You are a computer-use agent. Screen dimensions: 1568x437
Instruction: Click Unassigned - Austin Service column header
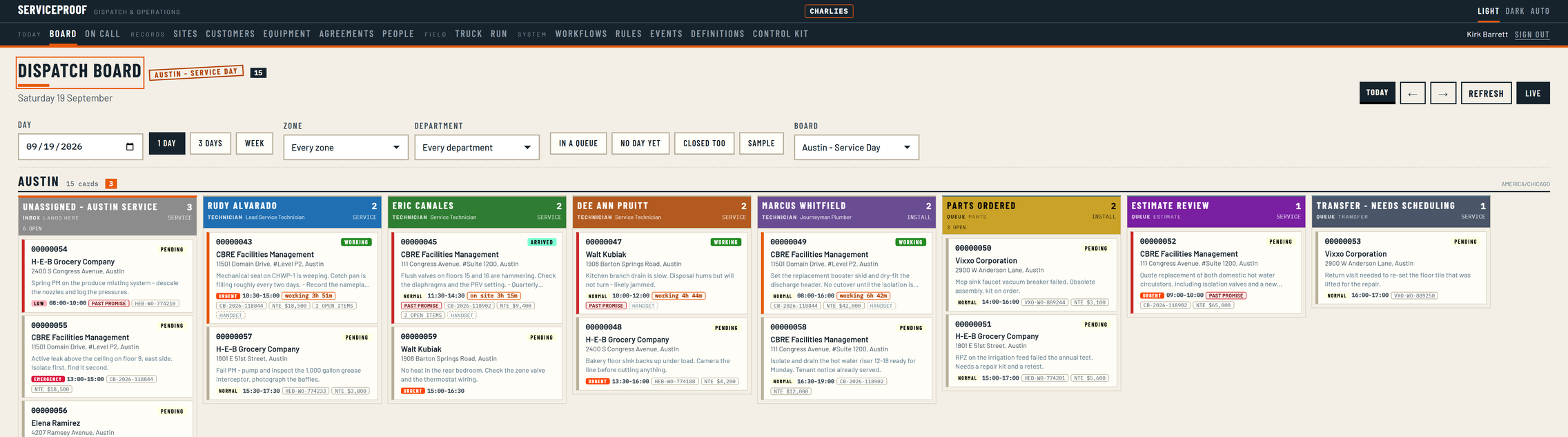(108, 215)
